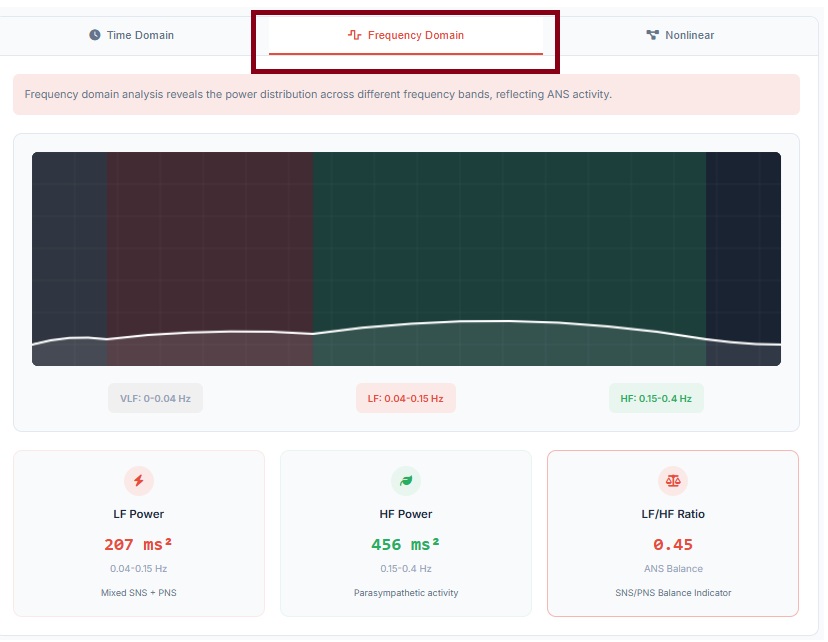
Task: Click the green leaf icon above HF Power
Action: (x=406, y=481)
